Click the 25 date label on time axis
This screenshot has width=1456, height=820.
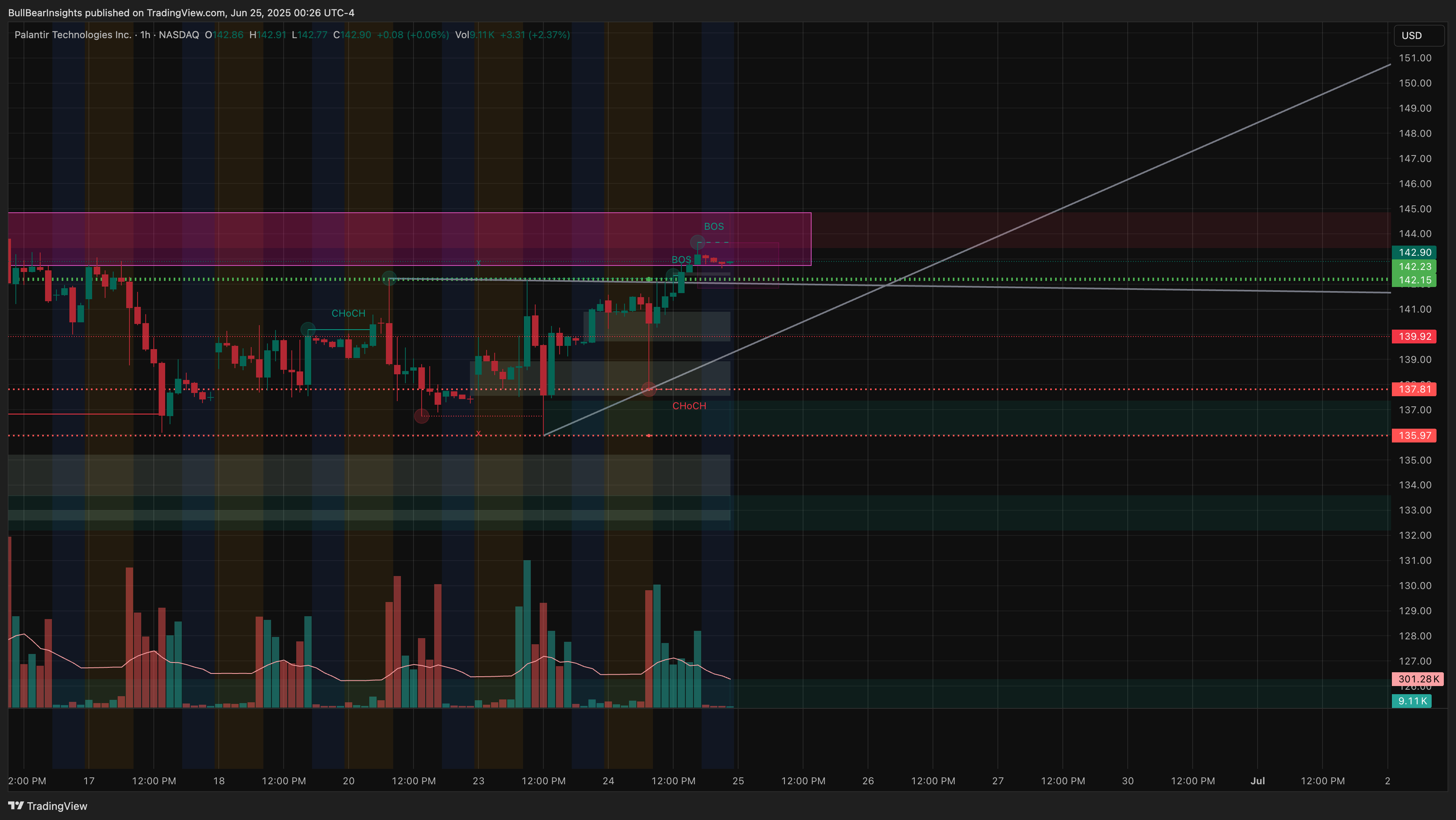(738, 781)
